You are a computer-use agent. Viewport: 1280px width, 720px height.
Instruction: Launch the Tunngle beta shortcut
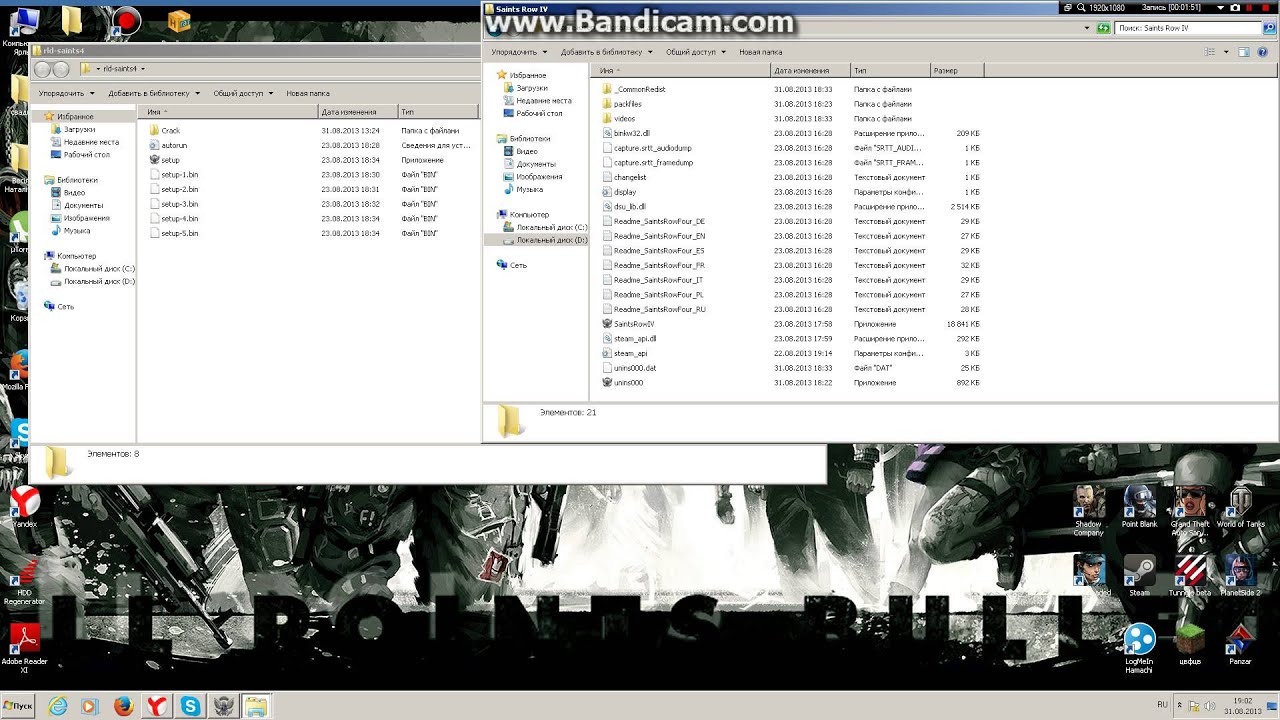tap(1190, 577)
